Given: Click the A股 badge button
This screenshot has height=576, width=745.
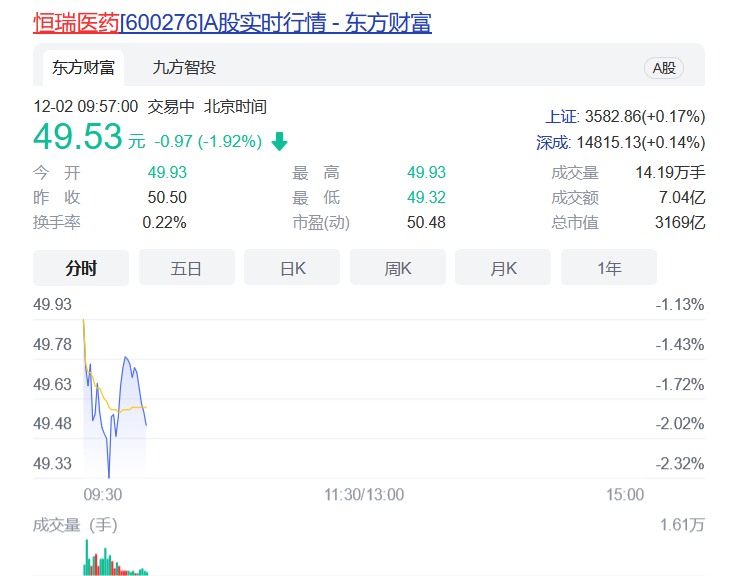Looking at the screenshot, I should point(664,68).
